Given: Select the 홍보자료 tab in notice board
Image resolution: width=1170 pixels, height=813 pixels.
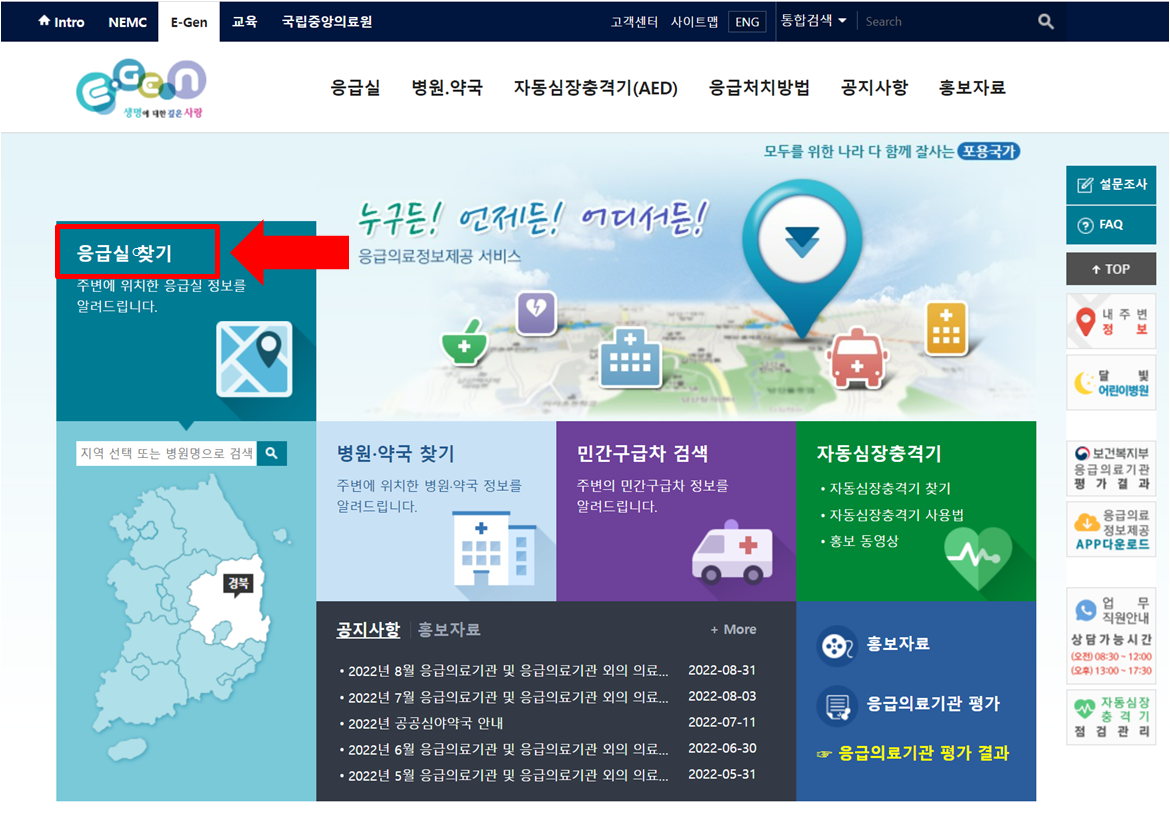Looking at the screenshot, I should click(448, 630).
